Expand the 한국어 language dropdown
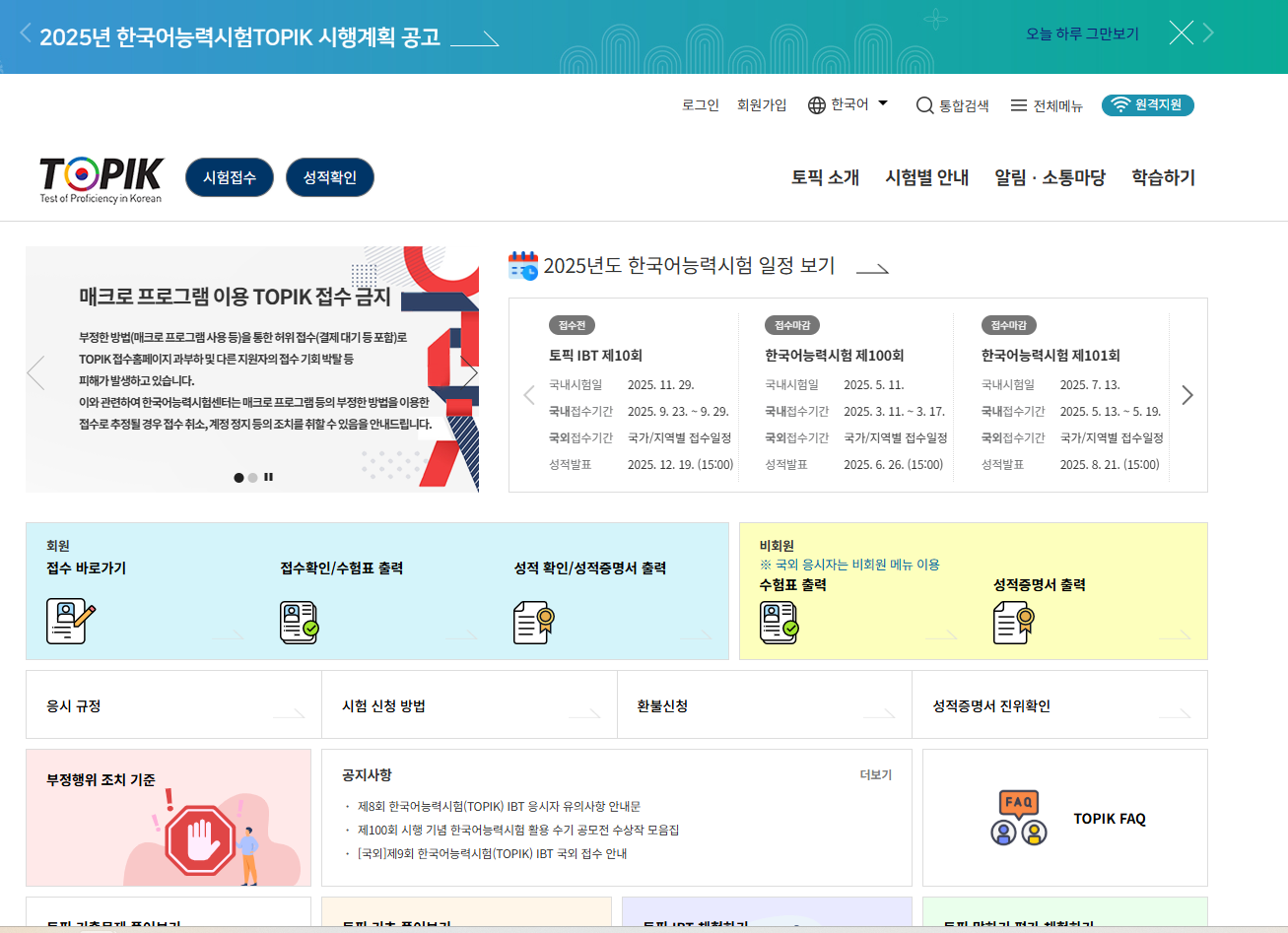Screen dimensions: 1288x933 (847, 104)
